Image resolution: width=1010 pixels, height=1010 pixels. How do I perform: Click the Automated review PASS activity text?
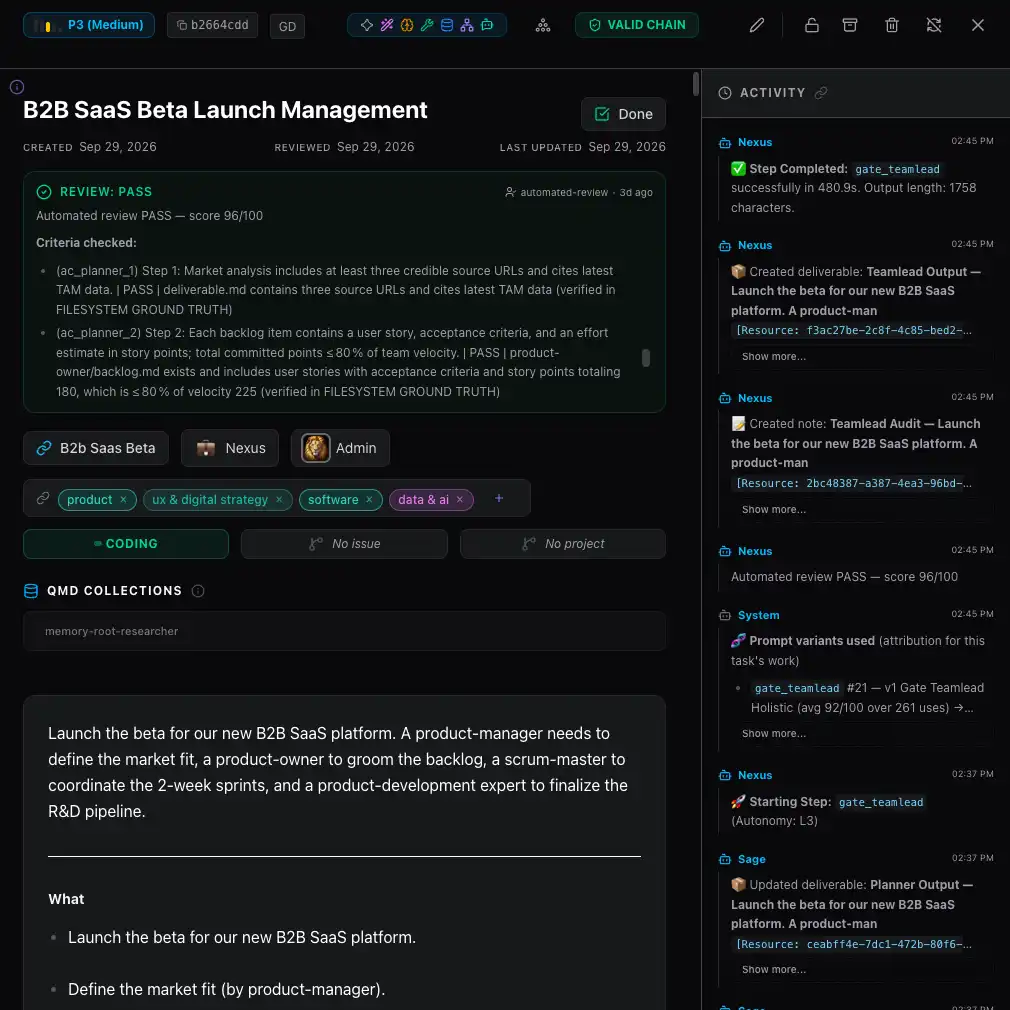coord(844,577)
